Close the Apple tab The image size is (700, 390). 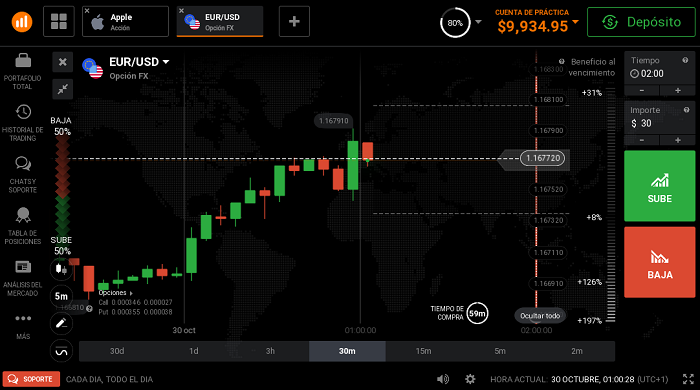(87, 11)
